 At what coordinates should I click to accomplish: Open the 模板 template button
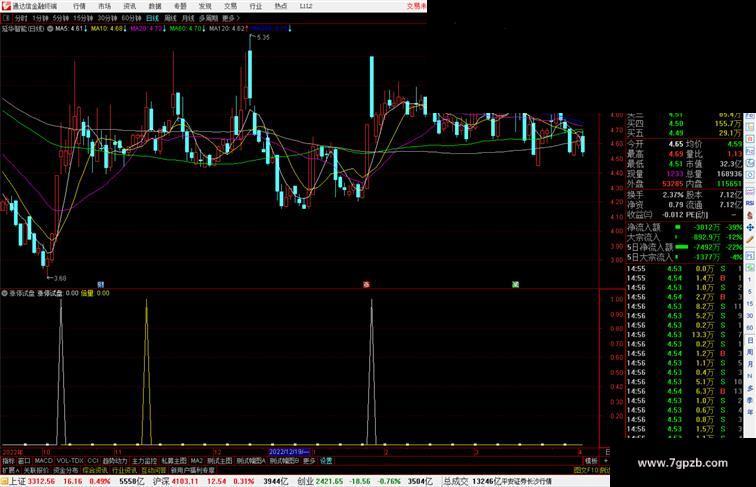tap(591, 461)
